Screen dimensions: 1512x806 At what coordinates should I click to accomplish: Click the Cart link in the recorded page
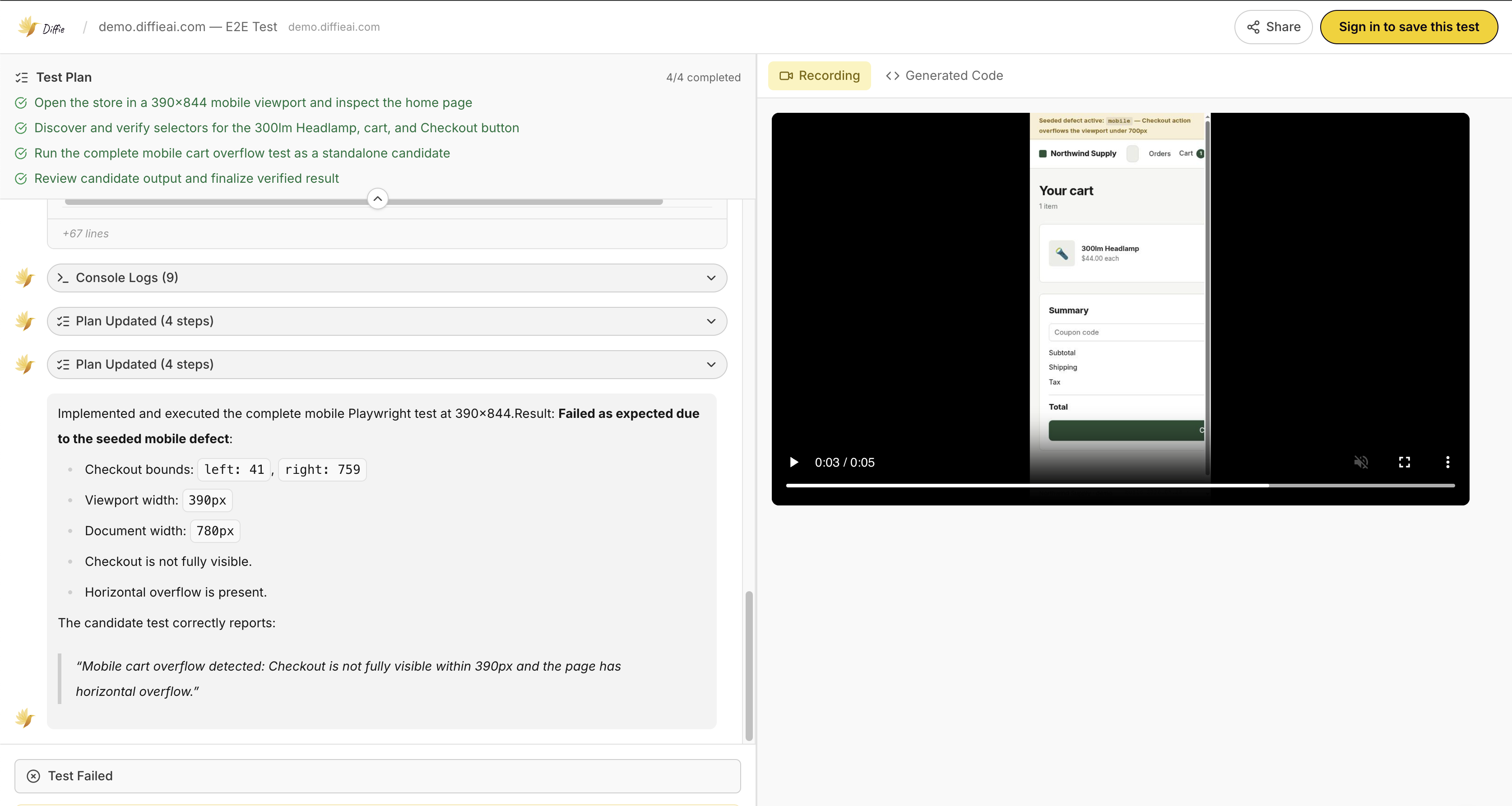point(1191,153)
